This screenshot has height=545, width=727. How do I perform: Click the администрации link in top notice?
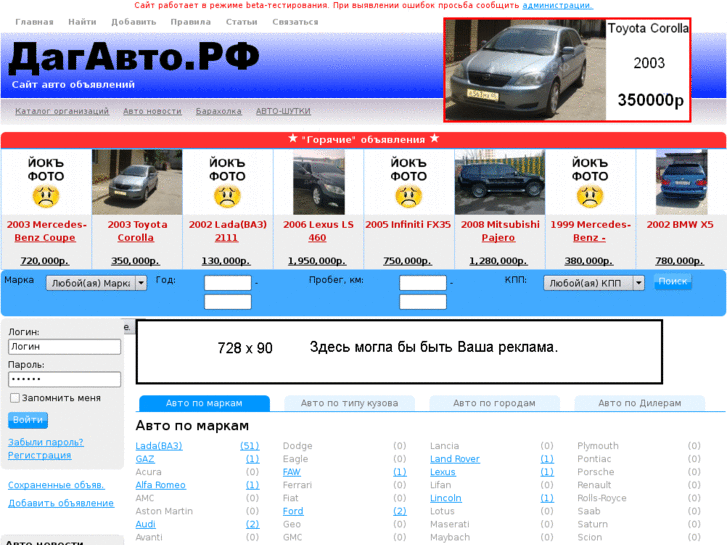(x=557, y=6)
